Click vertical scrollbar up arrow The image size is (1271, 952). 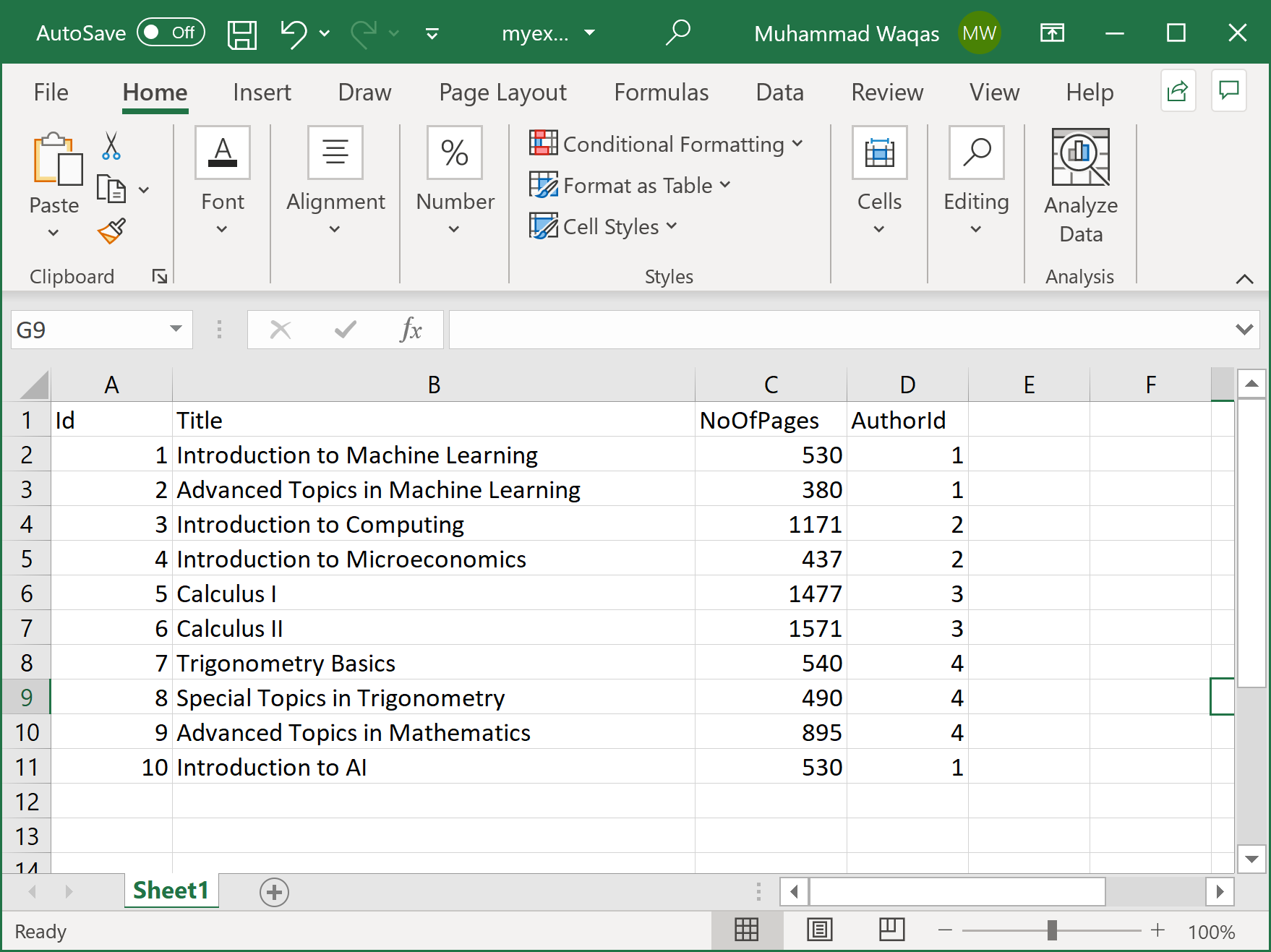pyautogui.click(x=1251, y=383)
